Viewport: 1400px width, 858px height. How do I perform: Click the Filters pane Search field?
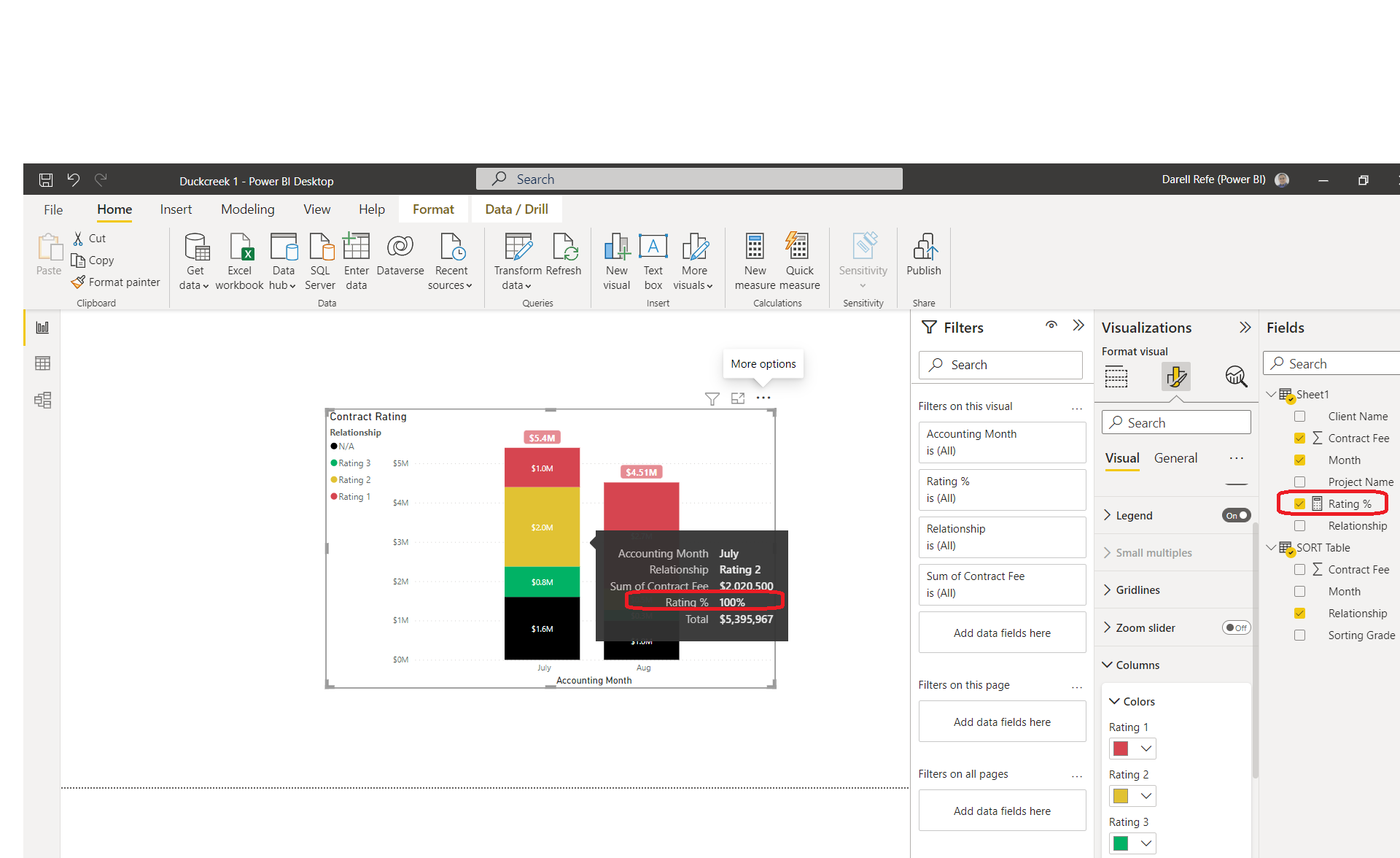point(1000,365)
